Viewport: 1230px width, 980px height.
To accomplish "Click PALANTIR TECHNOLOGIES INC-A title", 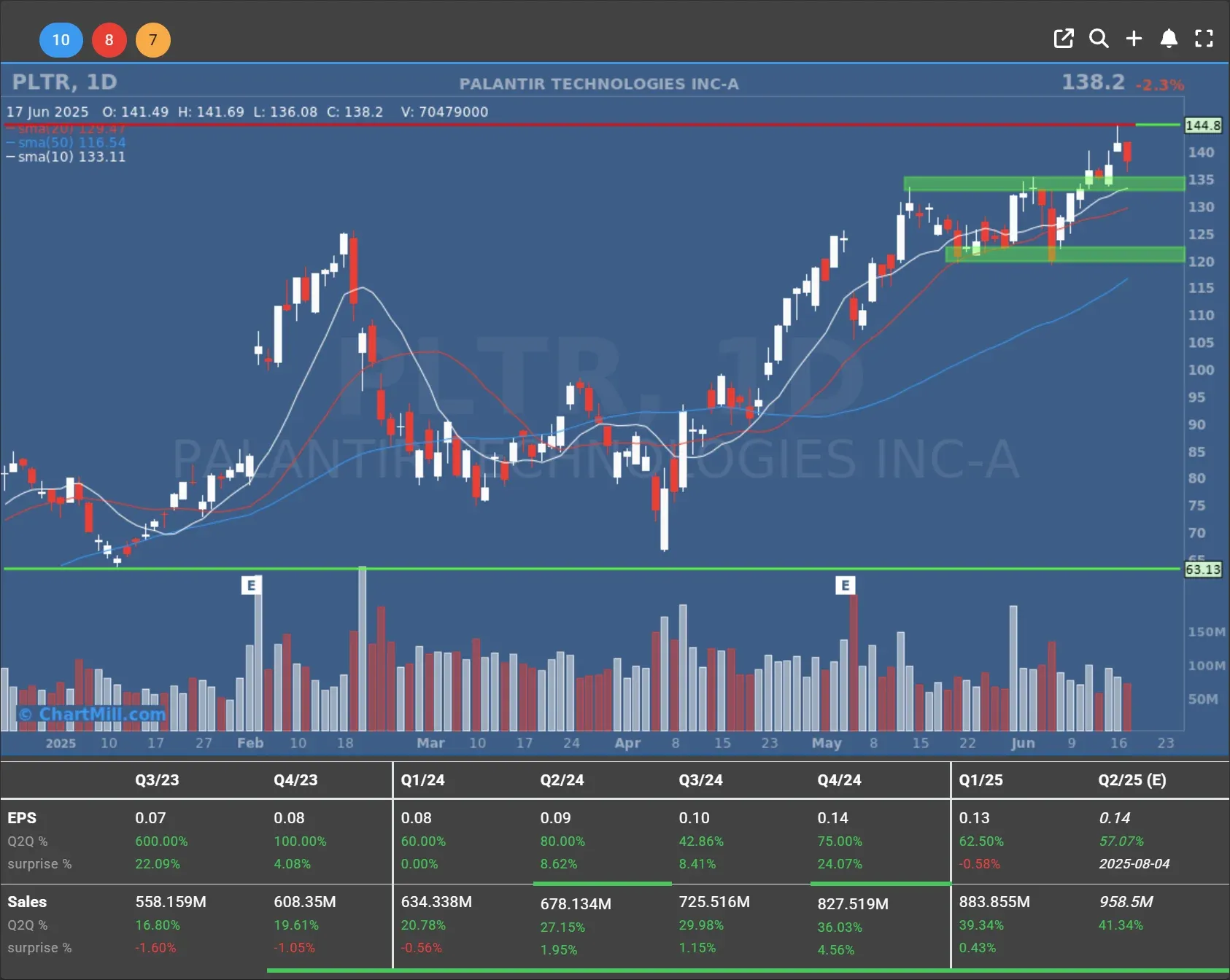I will pos(599,84).
